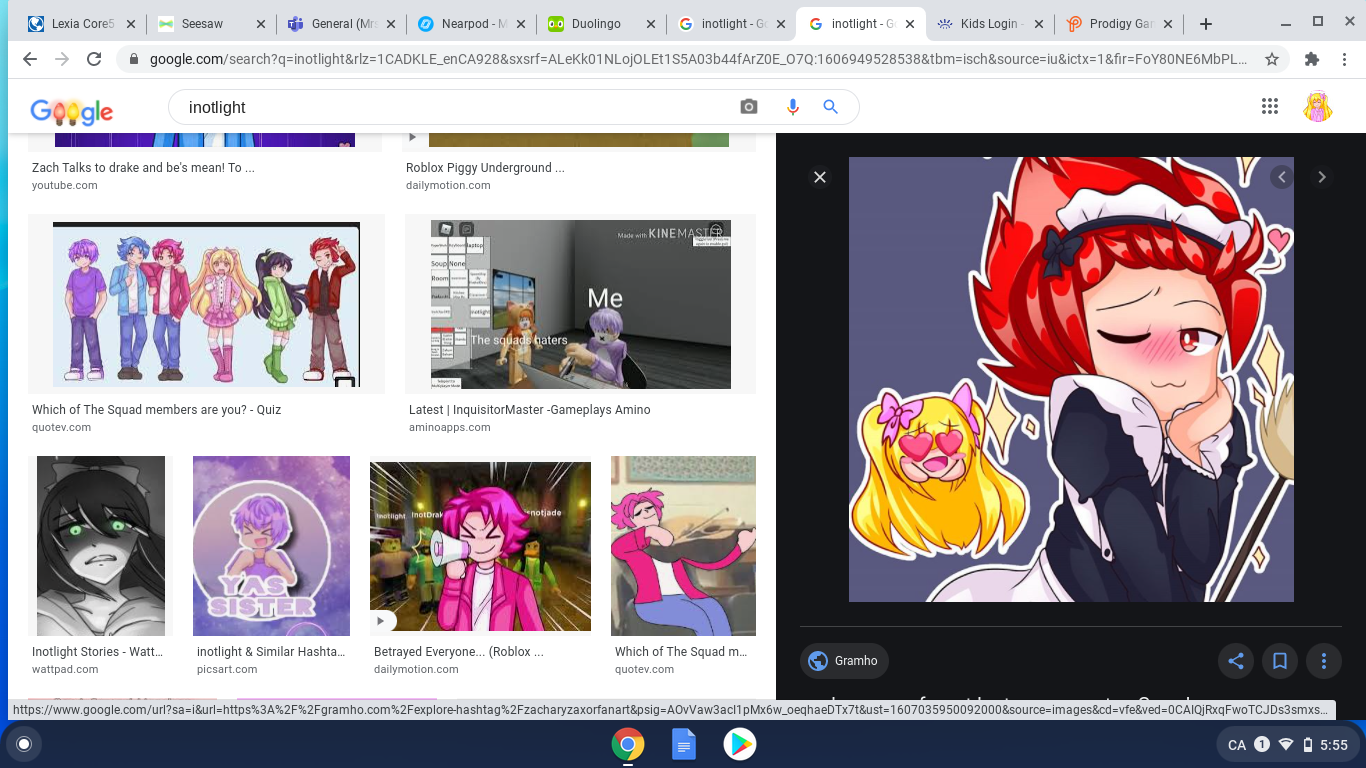The image size is (1366, 768).
Task: Open Chrome extensions puzzle icon
Action: [x=1313, y=59]
